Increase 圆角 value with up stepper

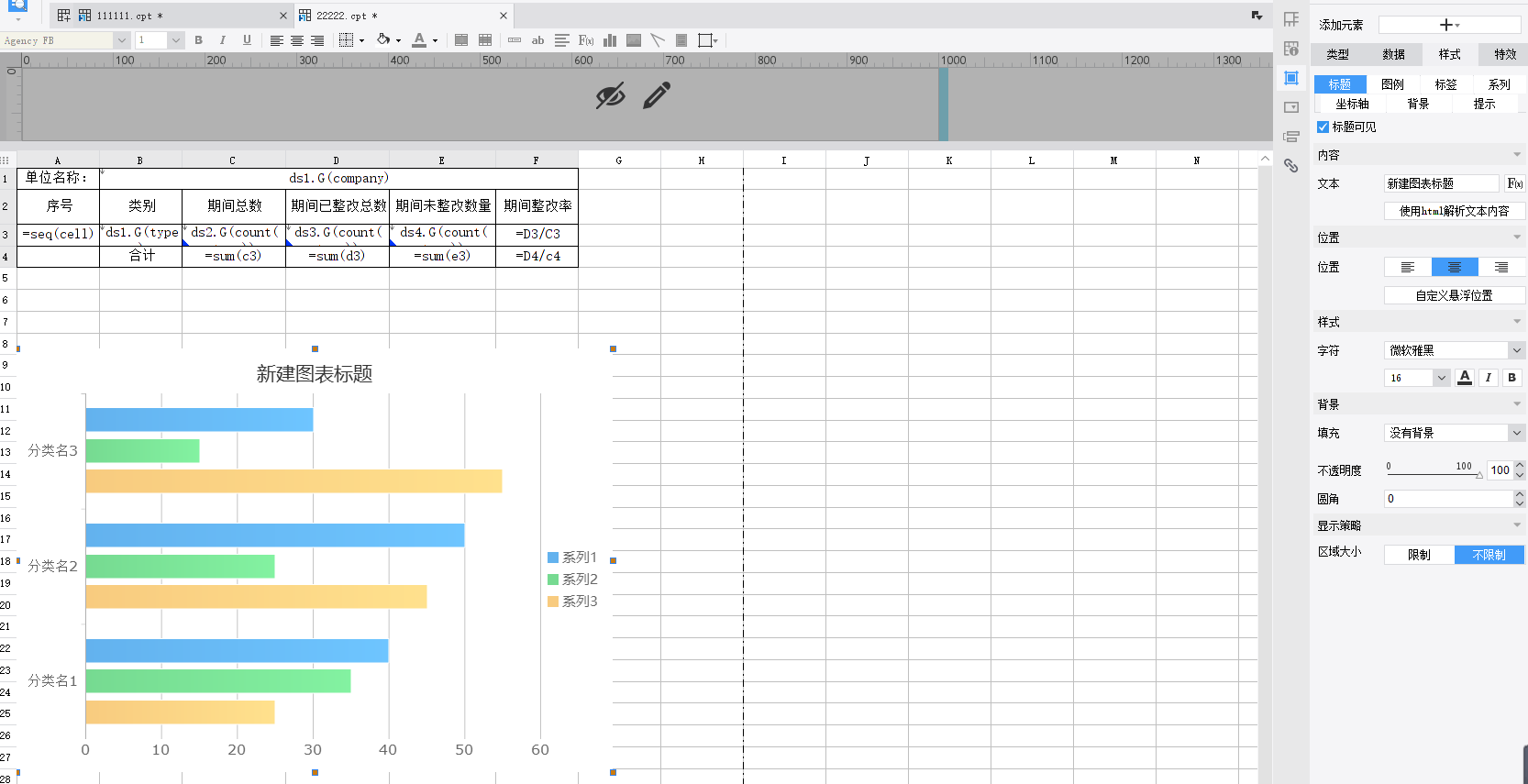click(x=1519, y=494)
